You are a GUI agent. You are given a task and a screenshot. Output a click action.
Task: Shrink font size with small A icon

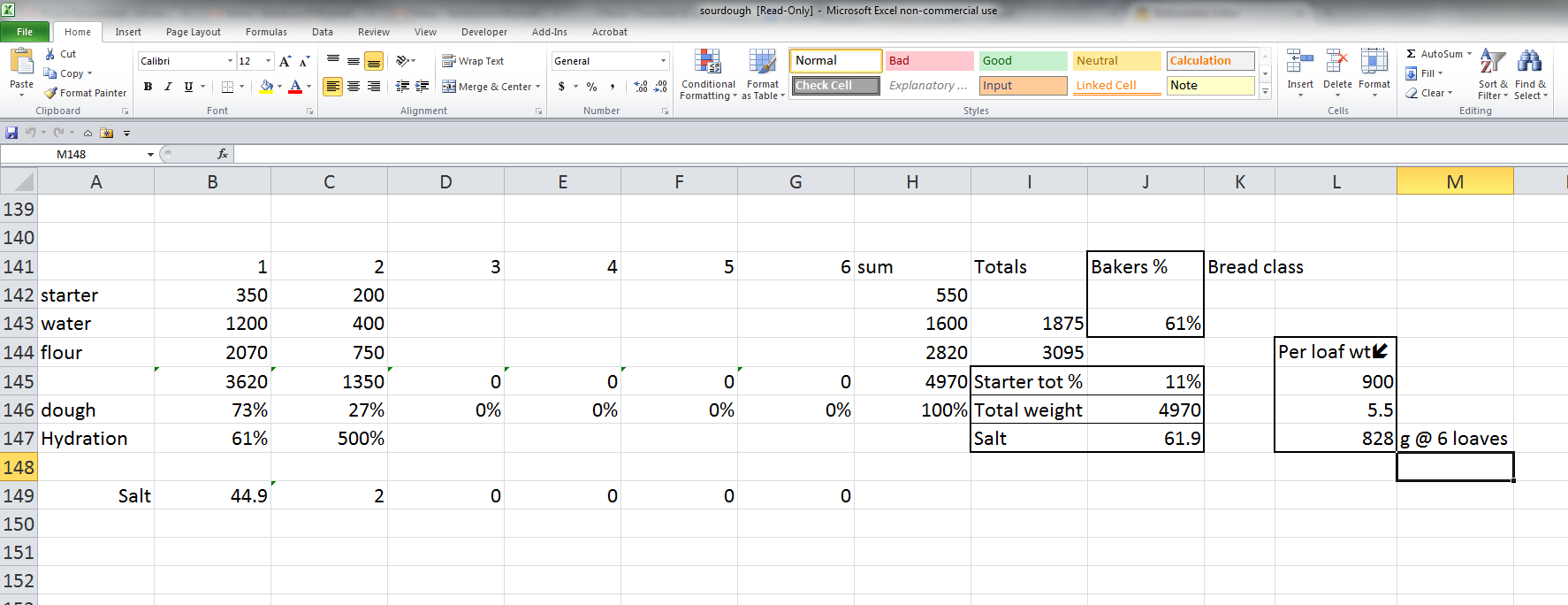304,61
